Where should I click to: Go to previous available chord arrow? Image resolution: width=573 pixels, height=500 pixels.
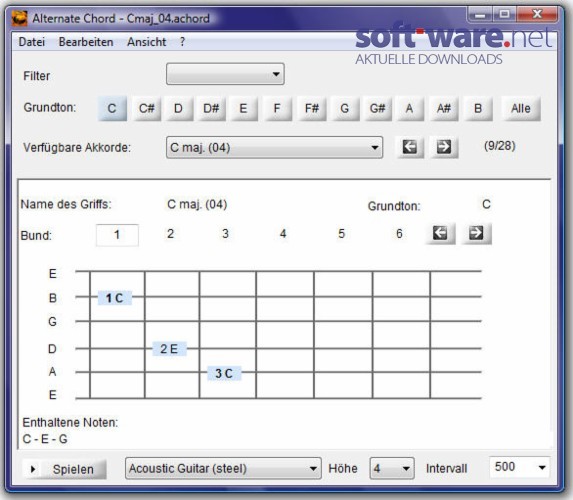click(410, 147)
